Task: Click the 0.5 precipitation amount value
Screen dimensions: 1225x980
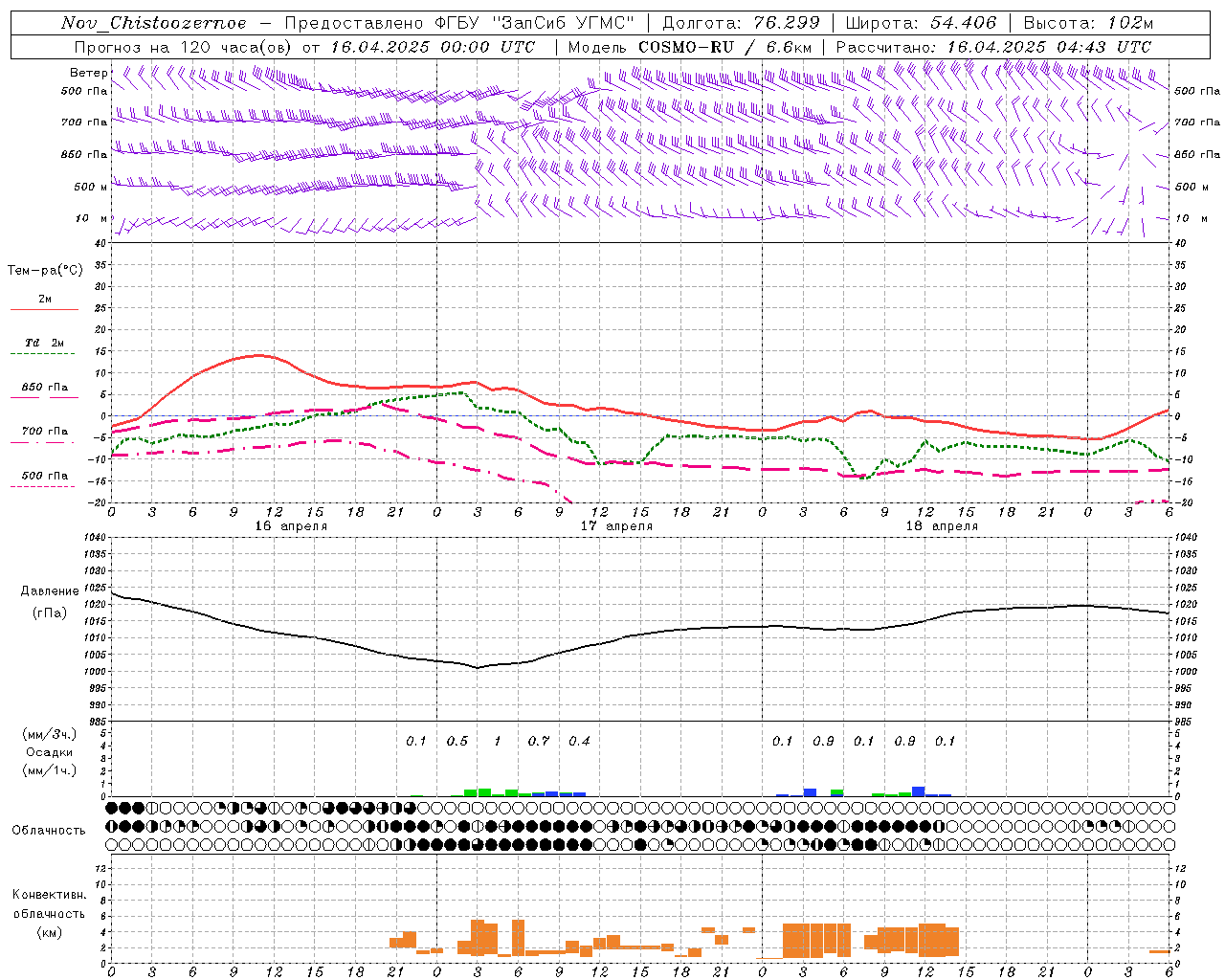Action: coord(457,741)
